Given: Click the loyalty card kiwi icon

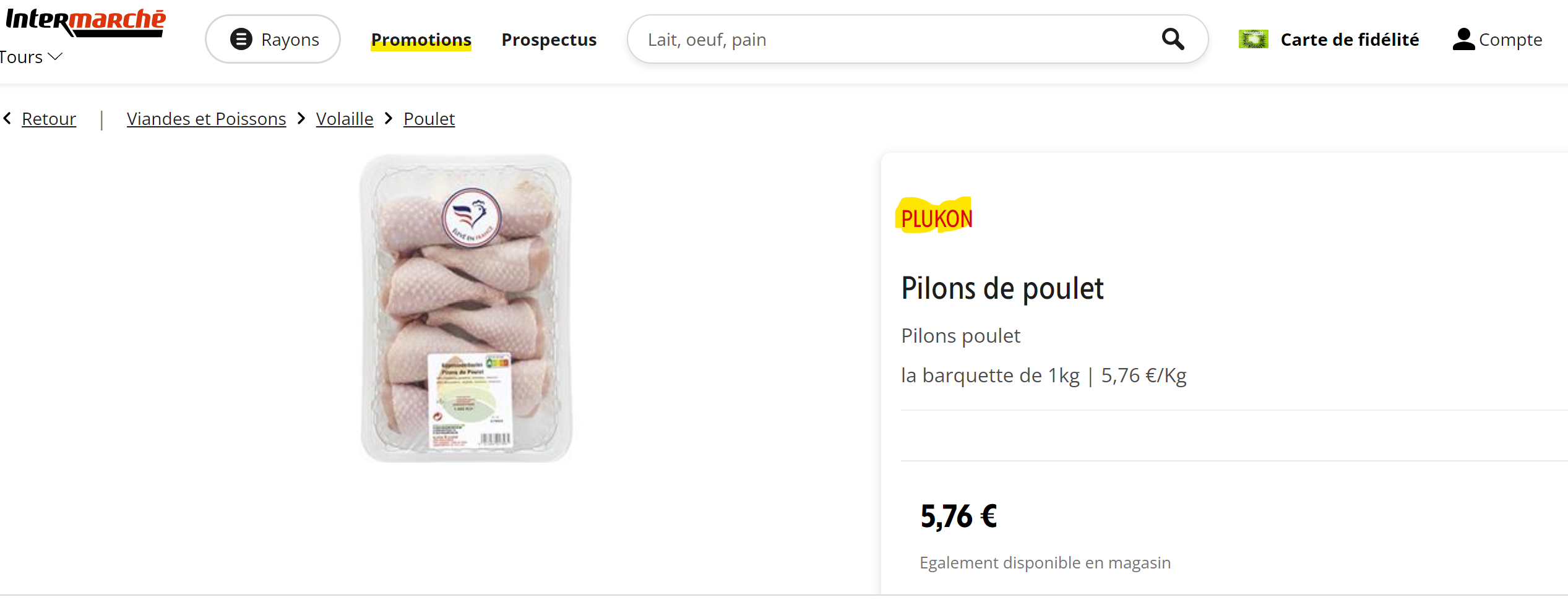Looking at the screenshot, I should pos(1253,39).
